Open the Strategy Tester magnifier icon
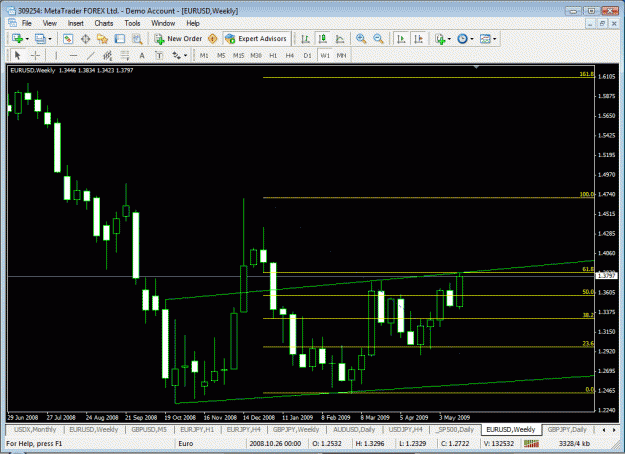The height and width of the screenshot is (454, 625). 137,39
